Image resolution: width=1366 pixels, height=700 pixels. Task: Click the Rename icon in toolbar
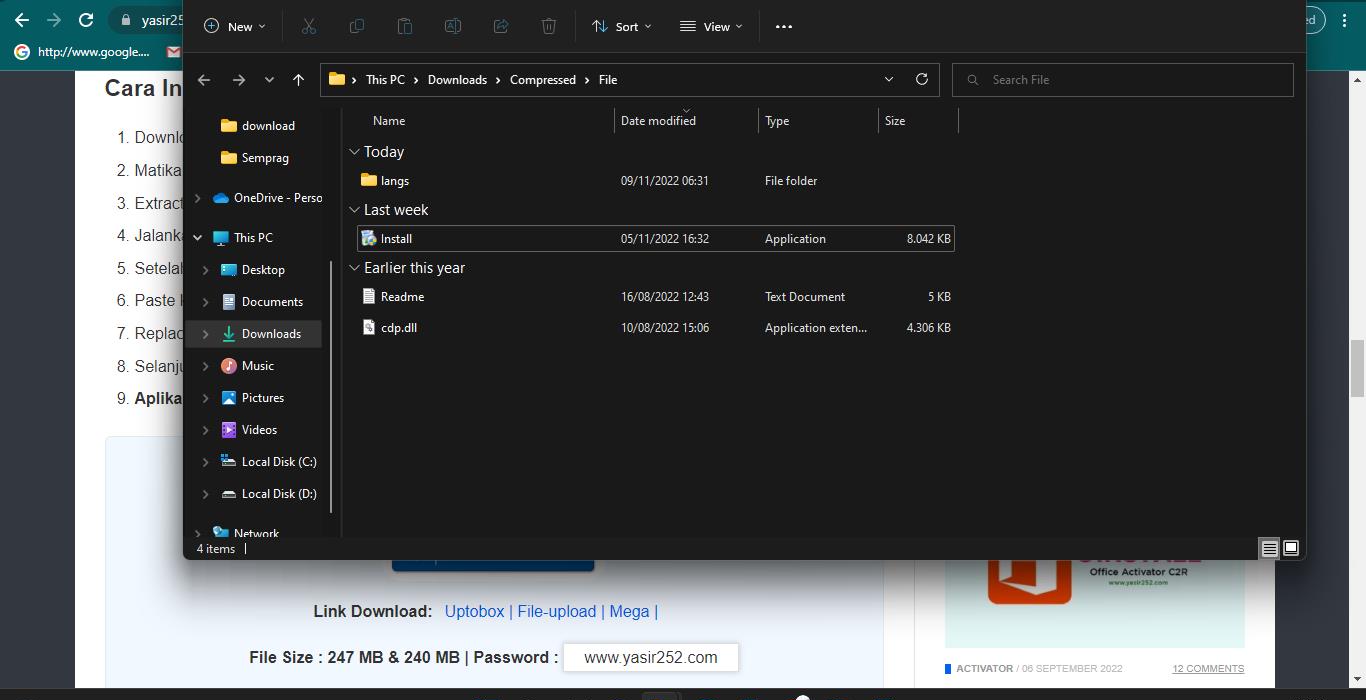pyautogui.click(x=452, y=27)
